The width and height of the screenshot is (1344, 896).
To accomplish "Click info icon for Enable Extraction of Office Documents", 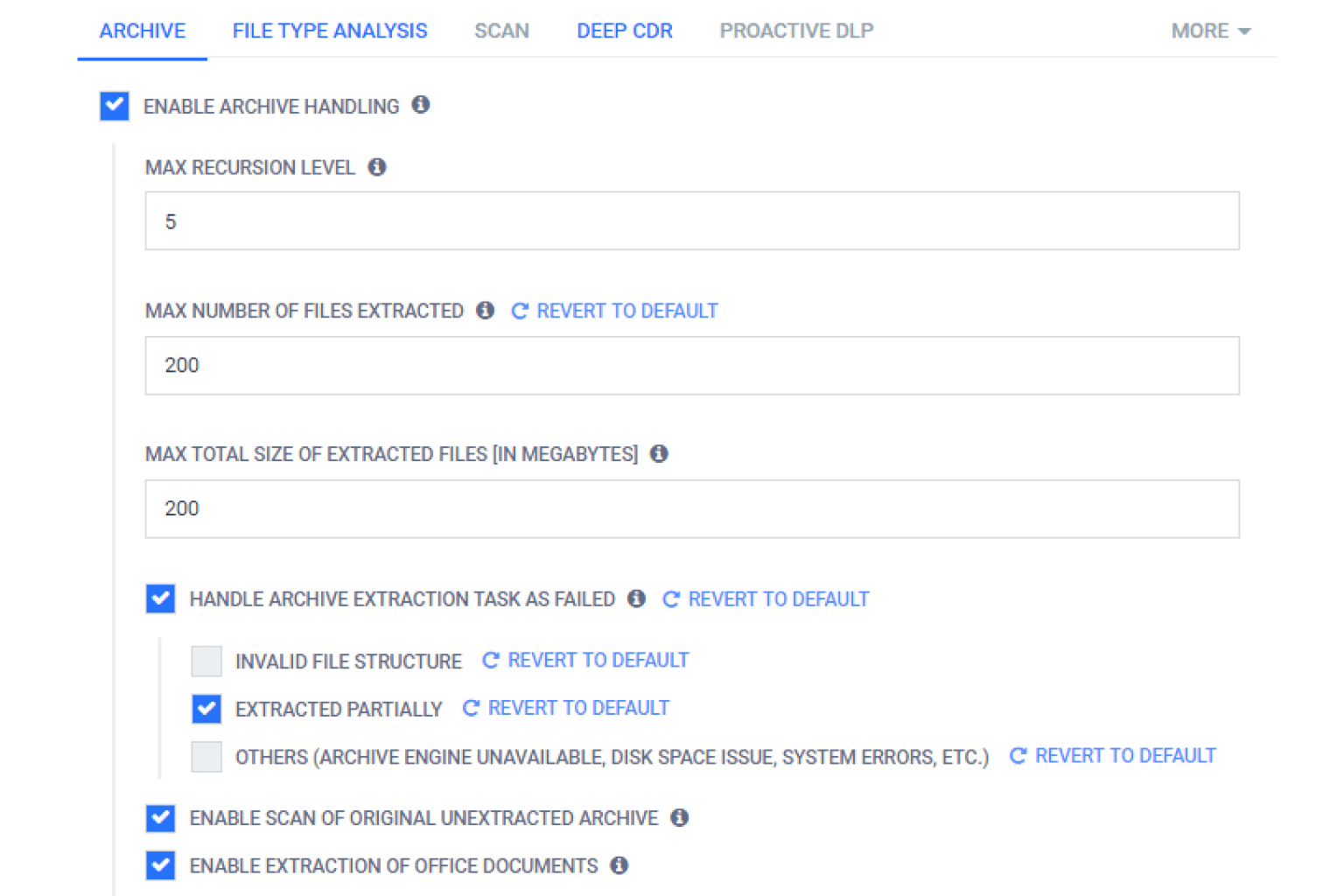I will 619,865.
